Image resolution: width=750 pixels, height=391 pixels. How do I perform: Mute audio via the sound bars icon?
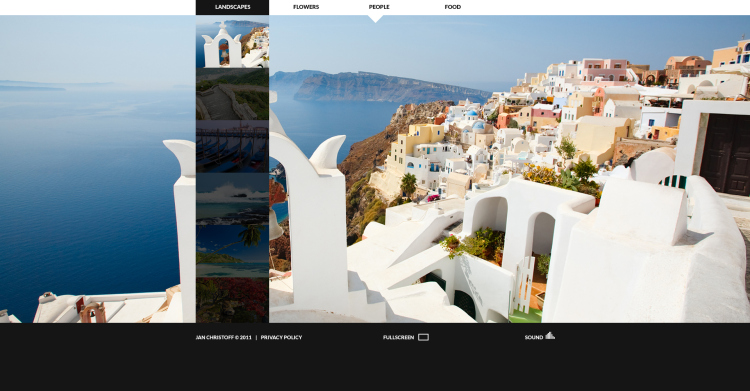tap(550, 336)
